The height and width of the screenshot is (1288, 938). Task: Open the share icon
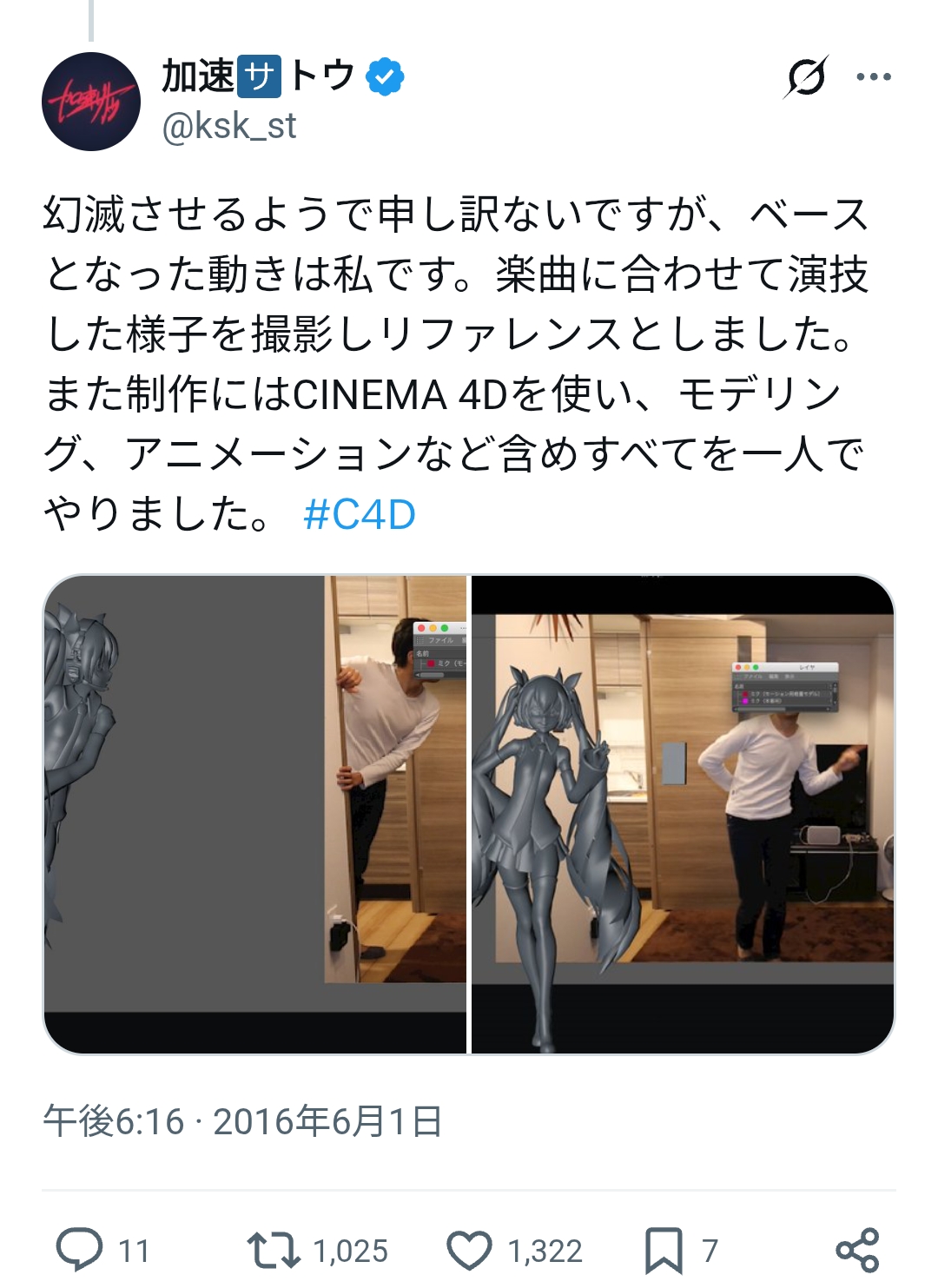(x=857, y=1251)
